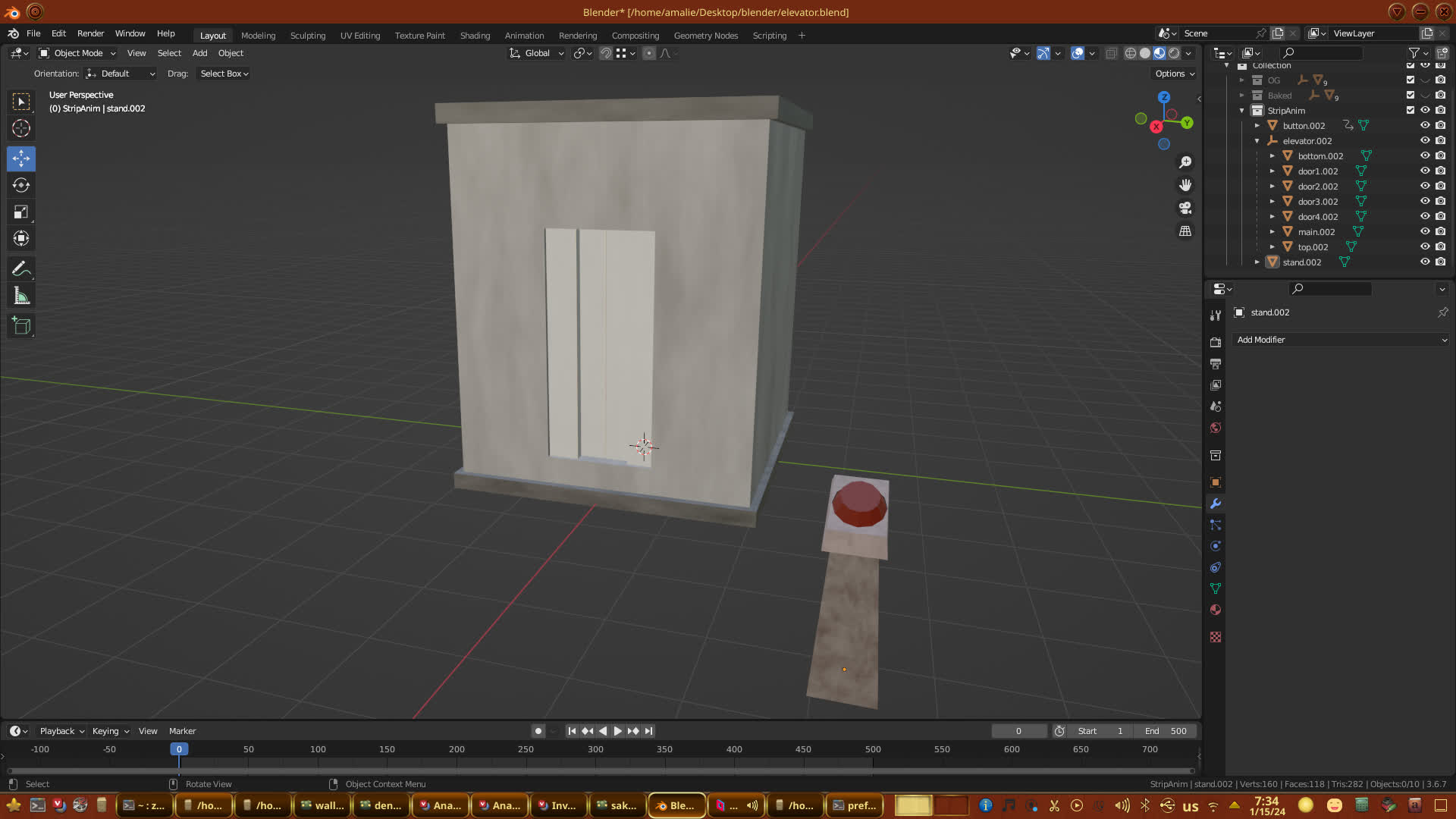Screen dimensions: 1456x819
Task: Click the Add Cube tool
Action: pos(21,326)
